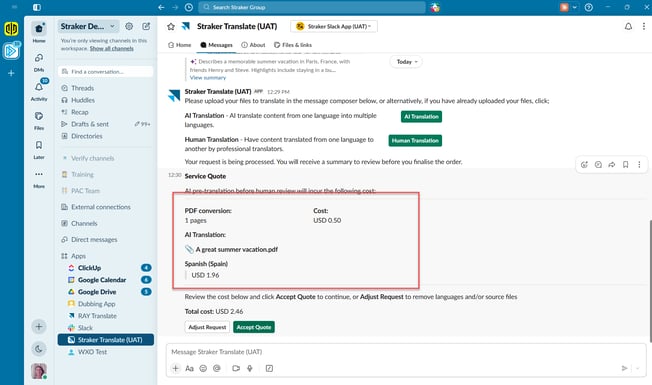652x385 pixels.
Task: Click the Show all channels link
Action: (111, 49)
